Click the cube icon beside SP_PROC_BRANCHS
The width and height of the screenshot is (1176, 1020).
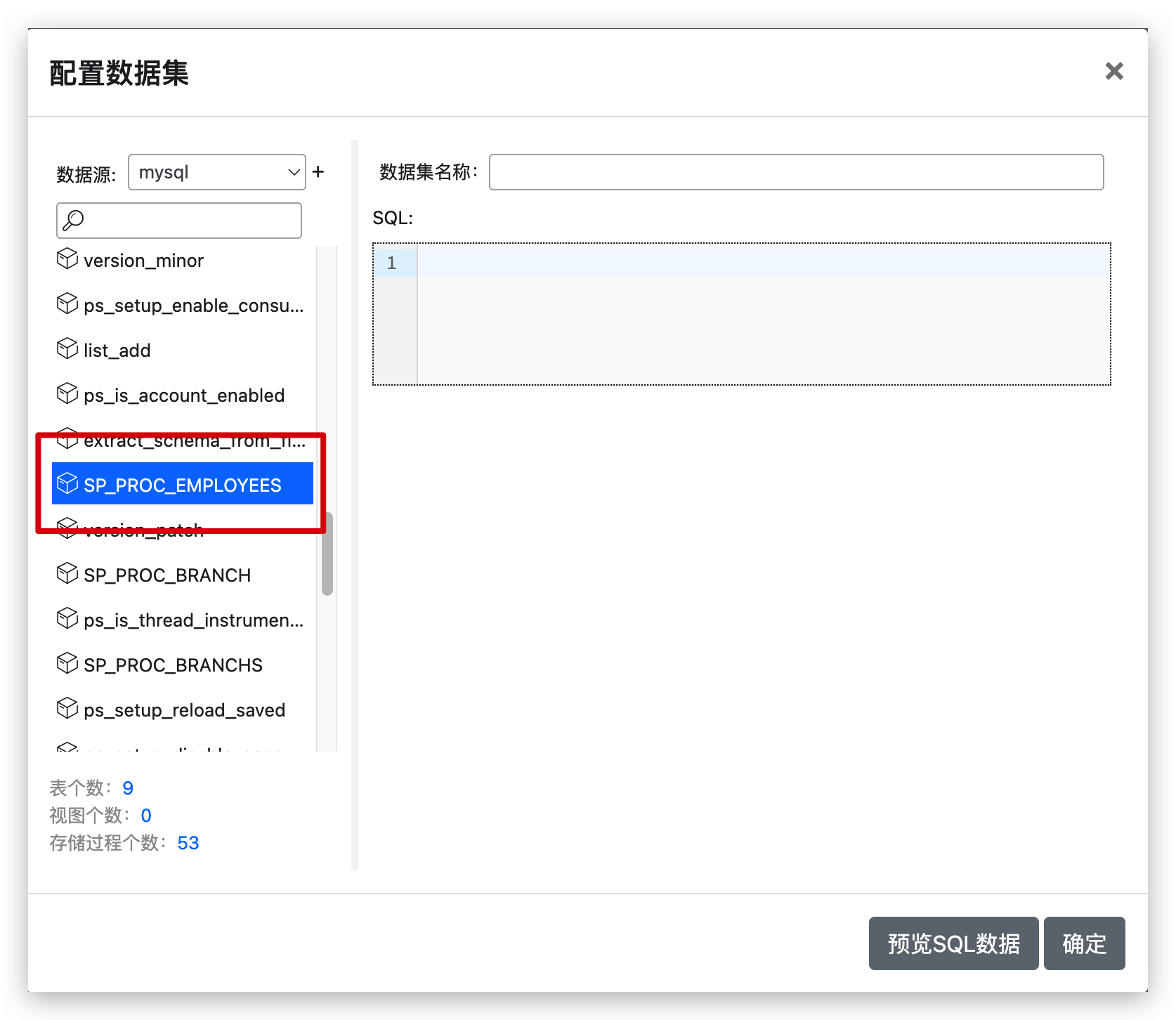click(x=67, y=664)
